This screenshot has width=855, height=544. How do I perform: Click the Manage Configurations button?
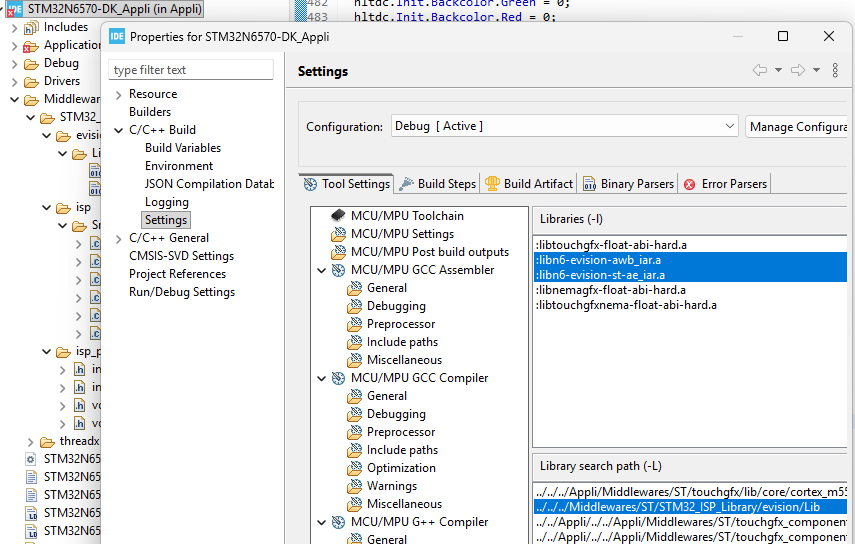click(797, 126)
